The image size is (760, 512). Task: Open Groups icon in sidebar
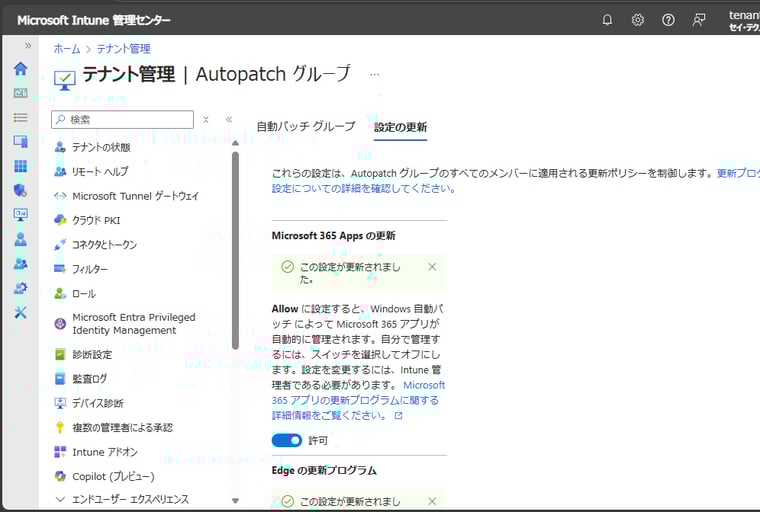coord(20,264)
